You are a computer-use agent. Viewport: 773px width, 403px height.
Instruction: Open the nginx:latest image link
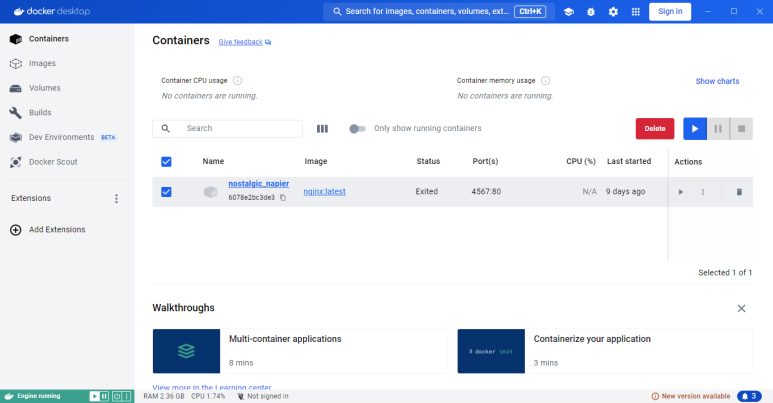pos(324,192)
